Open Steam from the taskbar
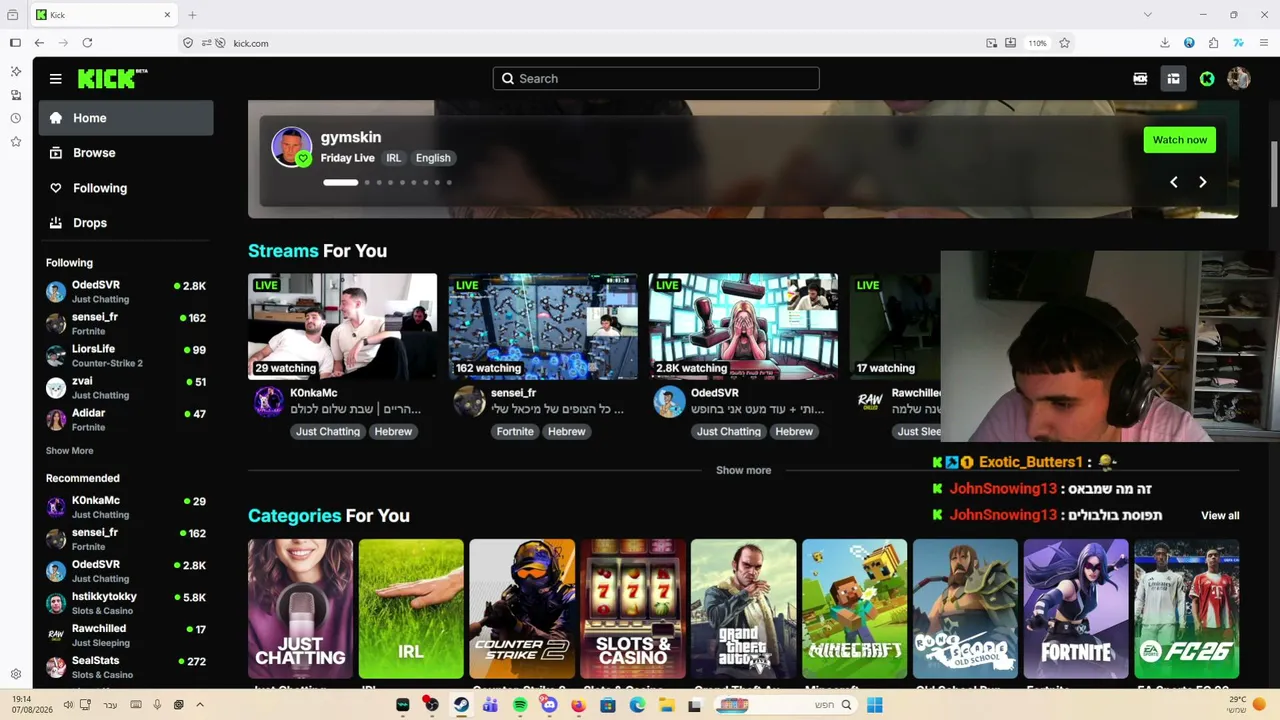Image resolution: width=1280 pixels, height=720 pixels. 461,705
